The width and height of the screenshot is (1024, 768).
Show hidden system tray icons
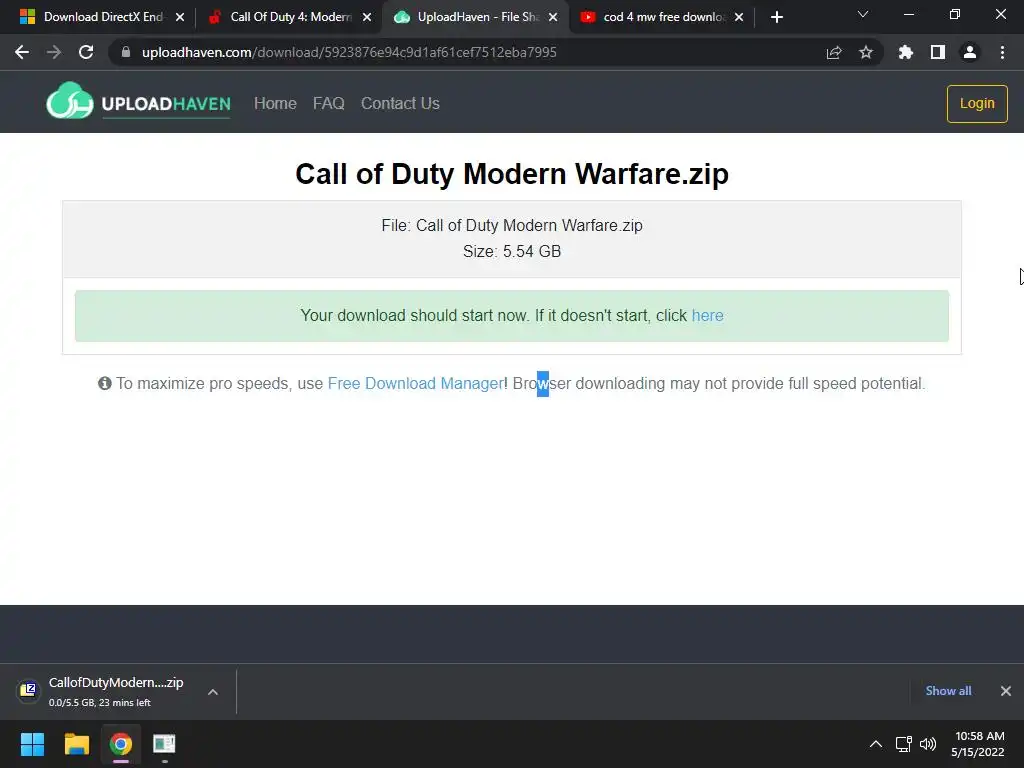(876, 744)
